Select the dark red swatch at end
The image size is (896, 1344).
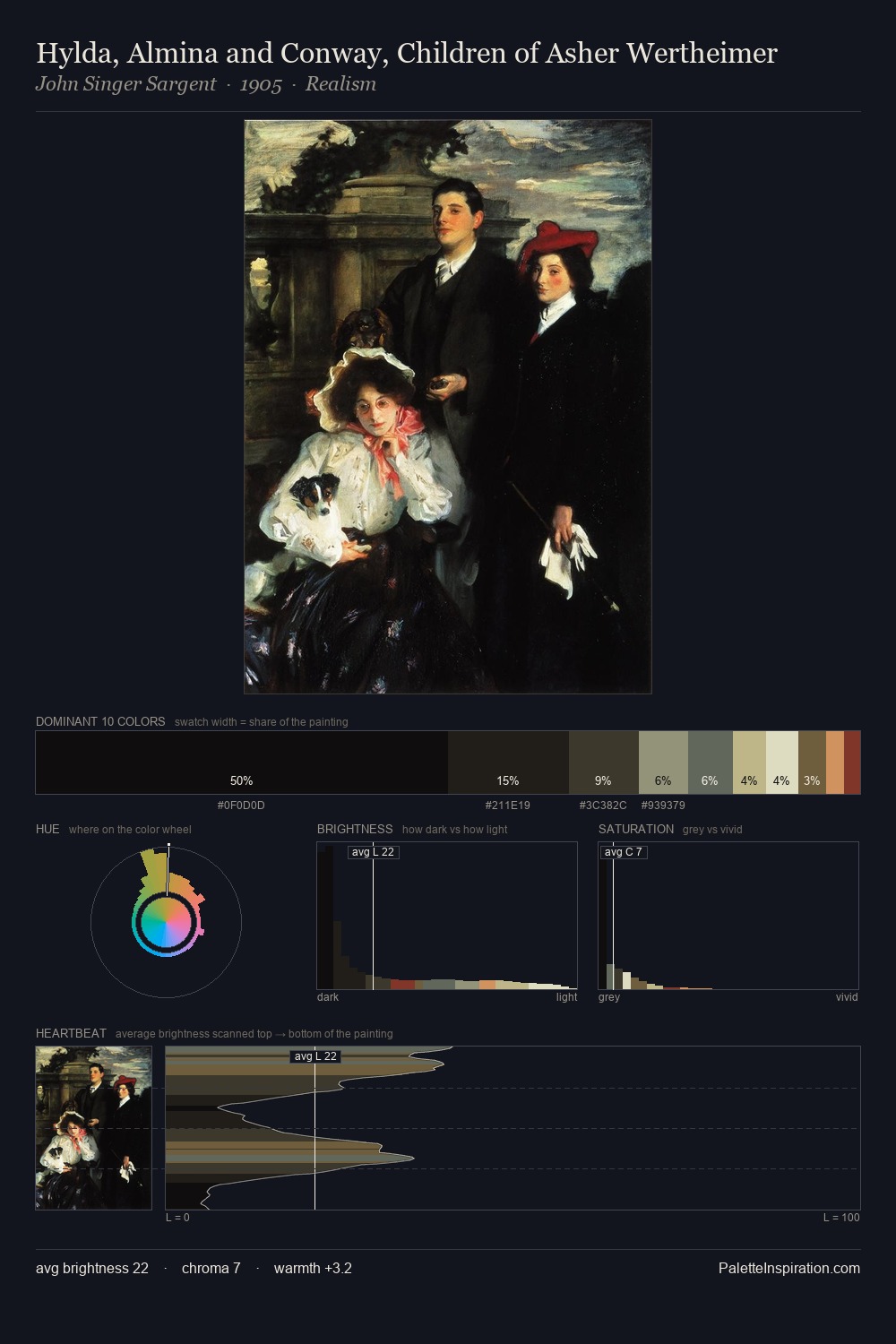tap(852, 762)
